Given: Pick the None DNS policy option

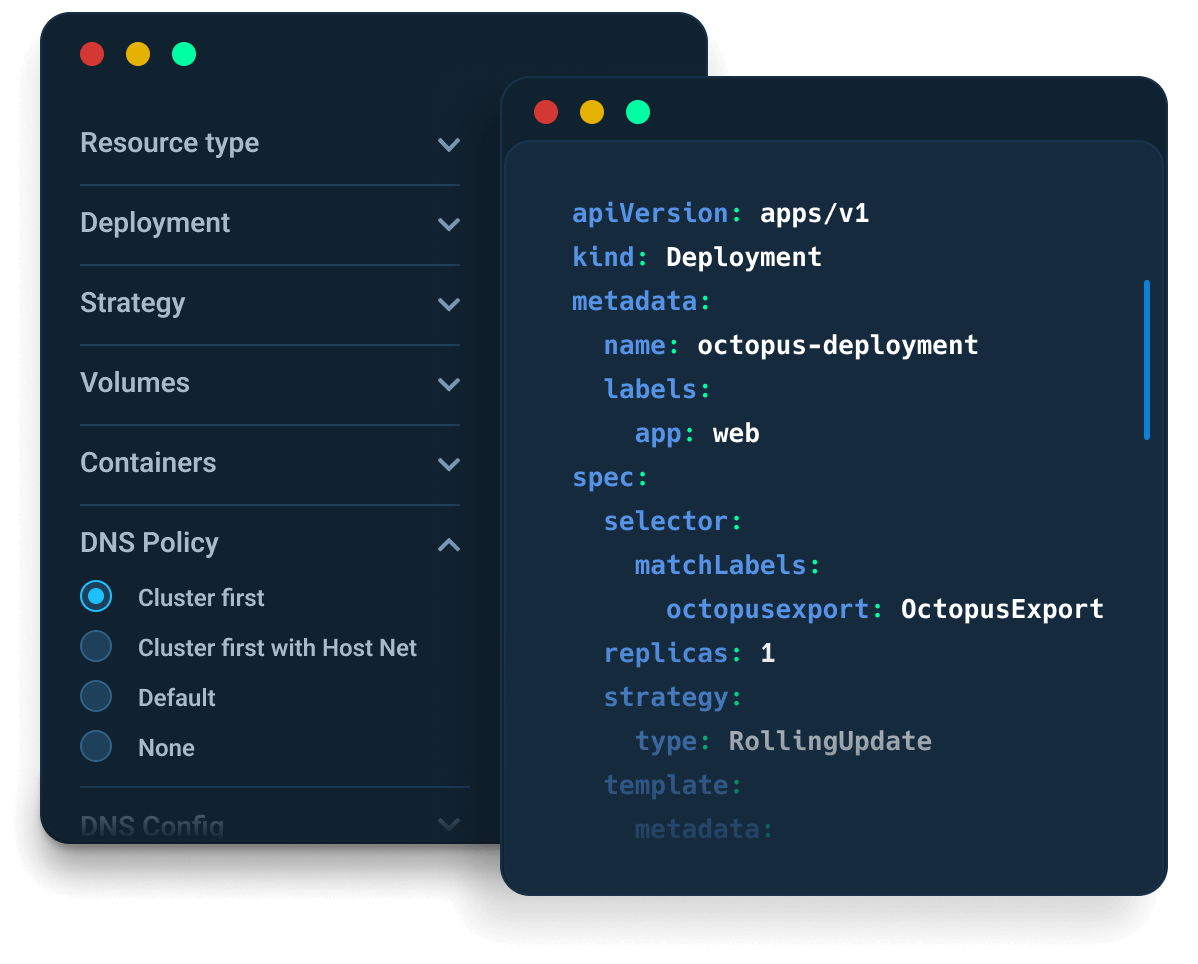Looking at the screenshot, I should pyautogui.click(x=96, y=747).
